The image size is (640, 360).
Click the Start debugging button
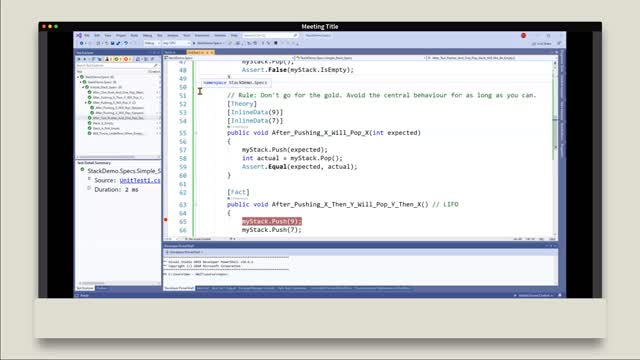[208, 43]
